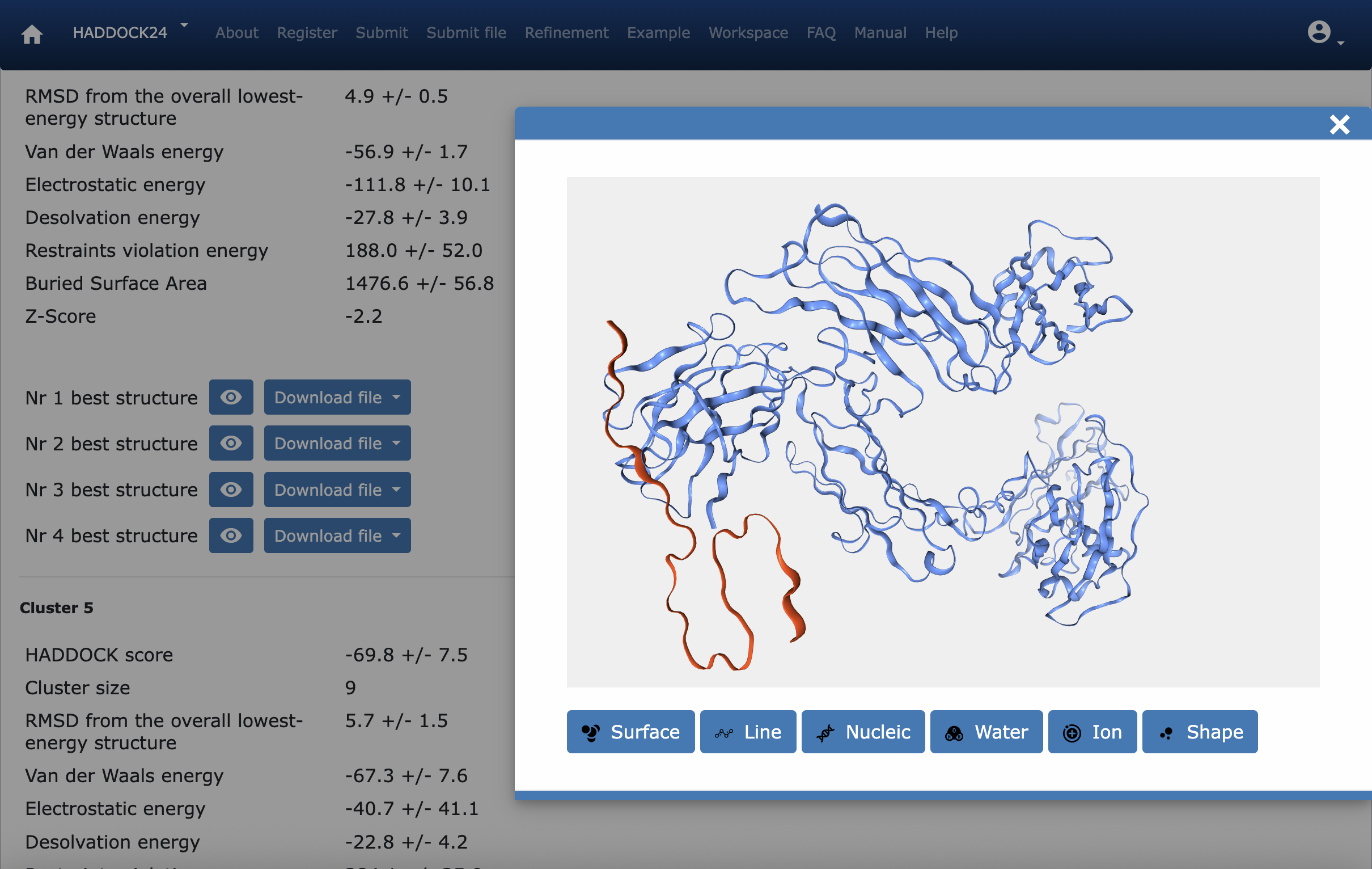Toggle Surface representation in viewer

[x=630, y=732]
